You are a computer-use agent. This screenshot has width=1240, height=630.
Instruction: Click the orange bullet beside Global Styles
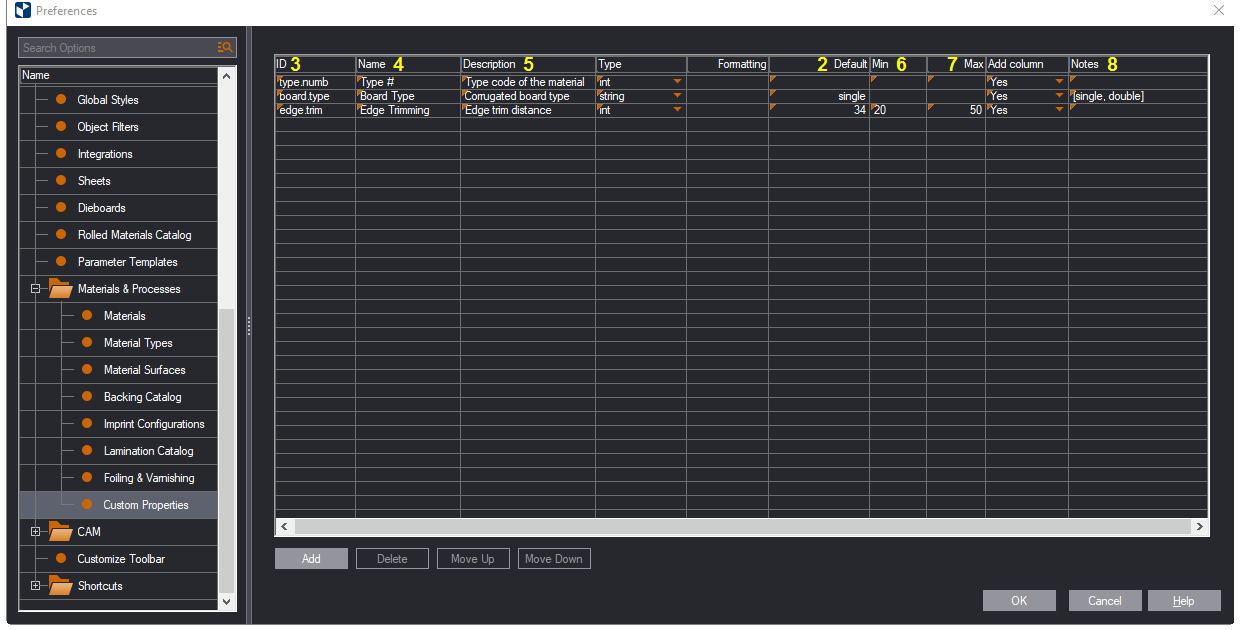pyautogui.click(x=61, y=100)
